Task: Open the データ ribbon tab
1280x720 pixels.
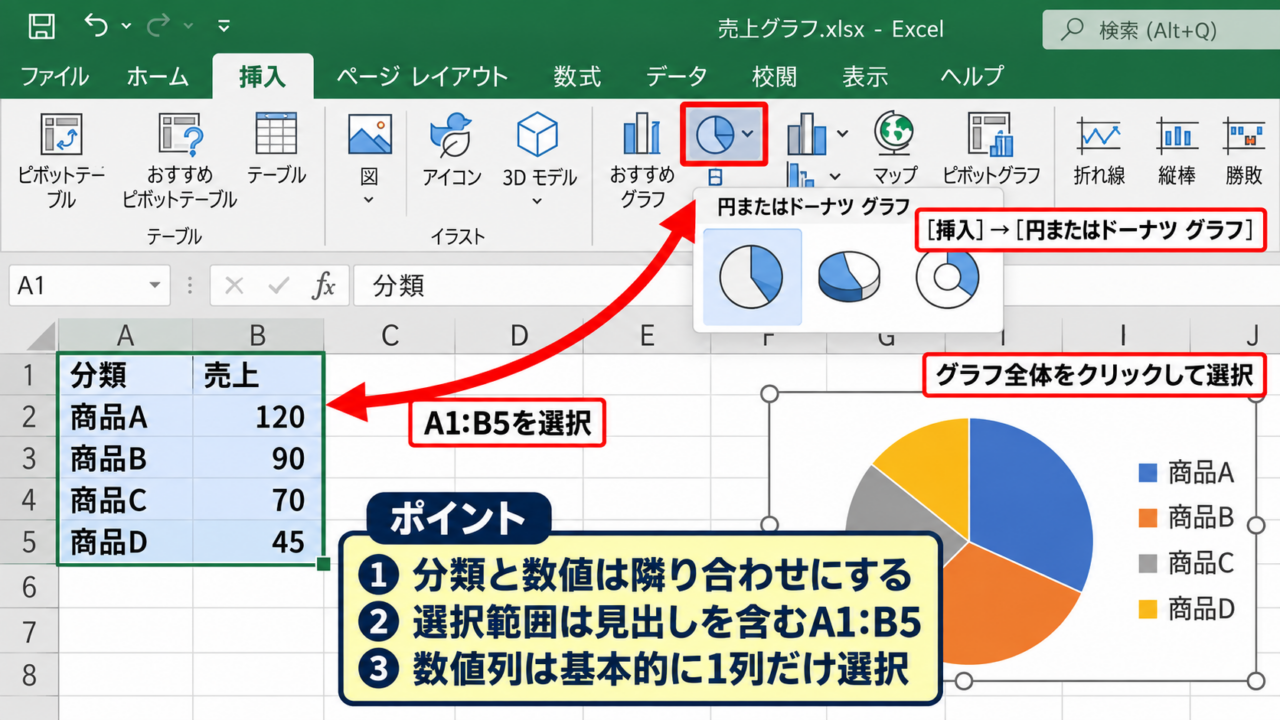Action: coord(677,77)
